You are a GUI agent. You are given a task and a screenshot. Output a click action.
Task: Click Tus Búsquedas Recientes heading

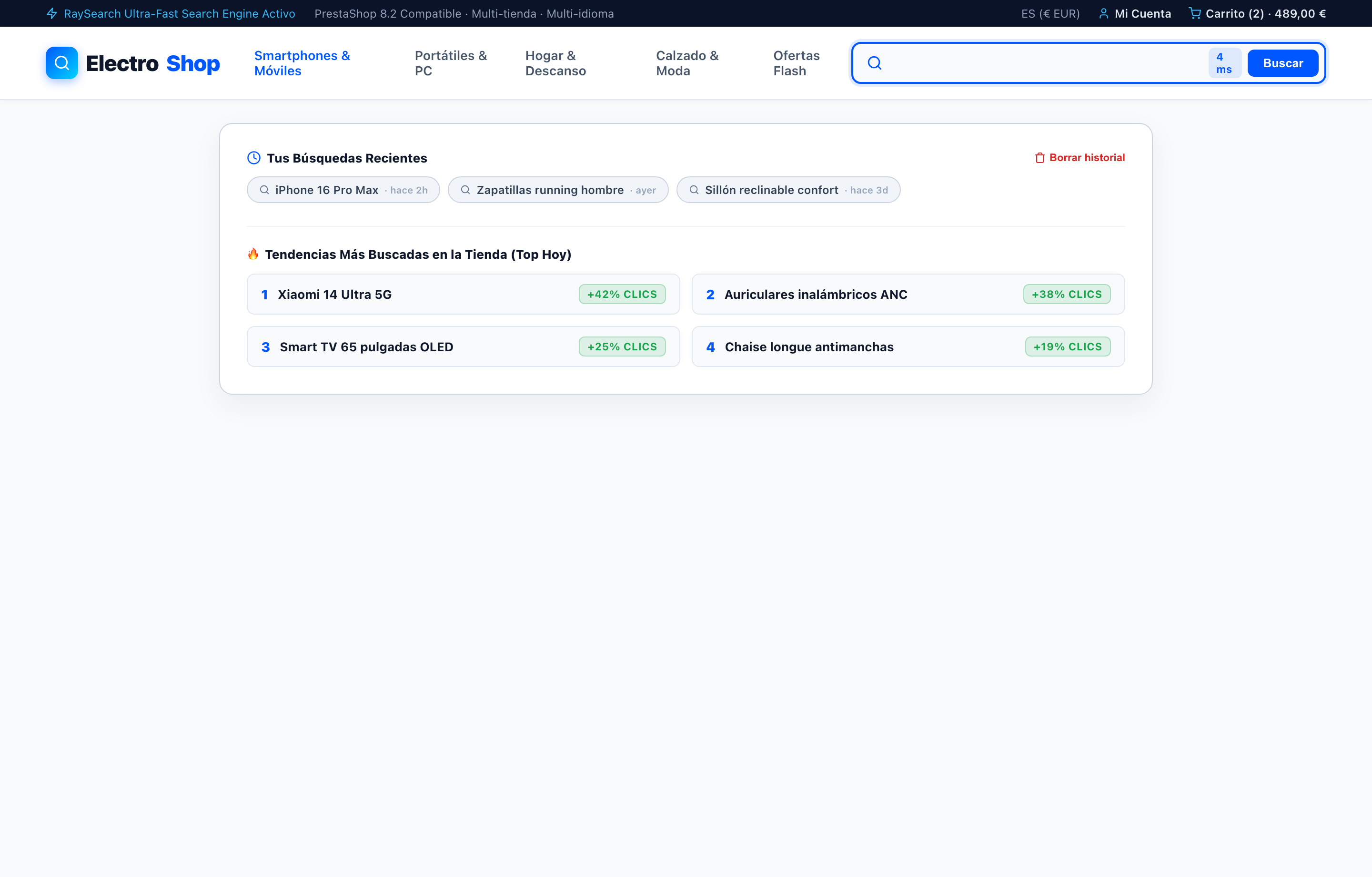point(347,158)
